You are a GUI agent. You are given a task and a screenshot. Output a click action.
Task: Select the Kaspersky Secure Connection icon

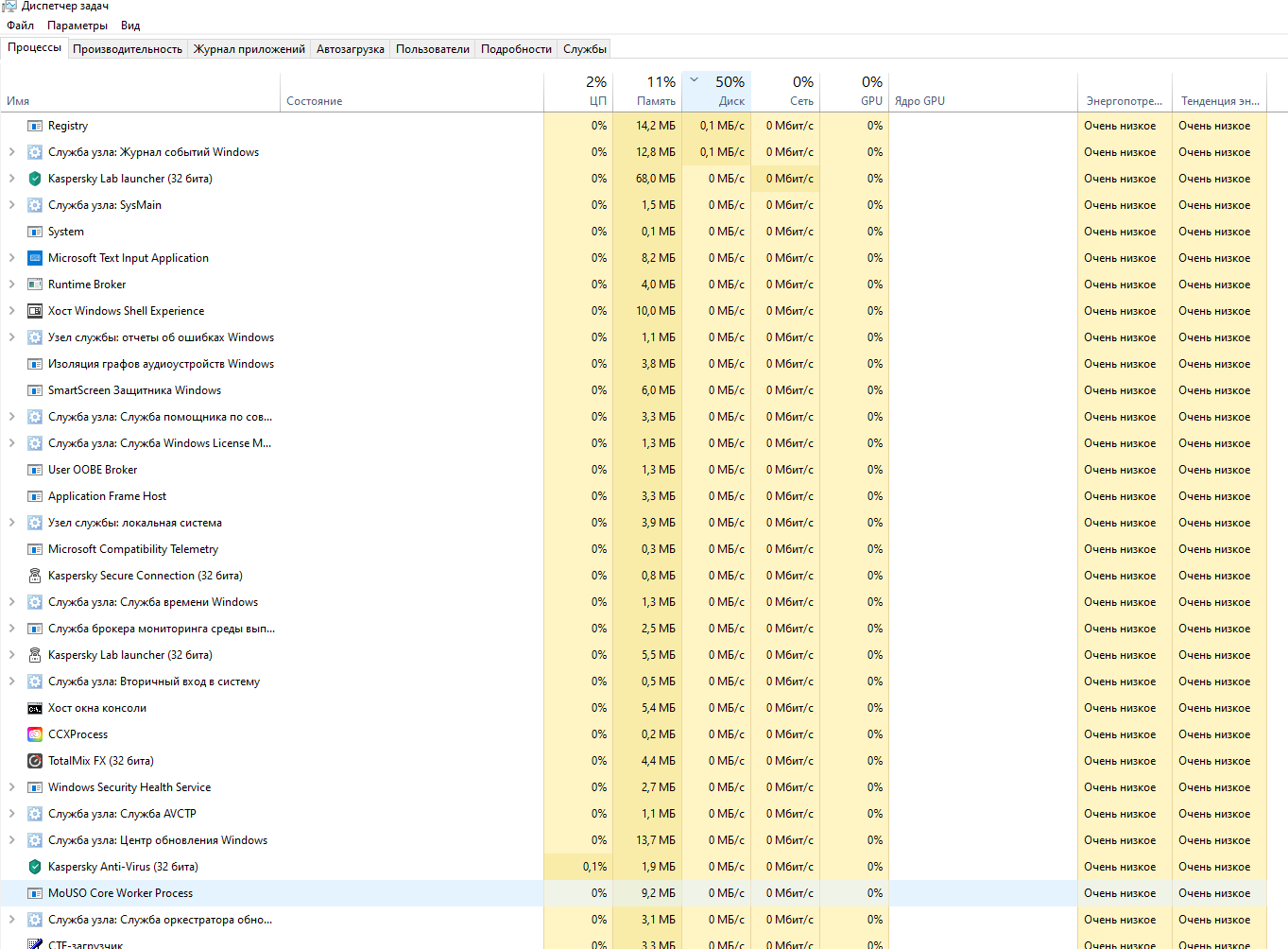click(x=35, y=576)
